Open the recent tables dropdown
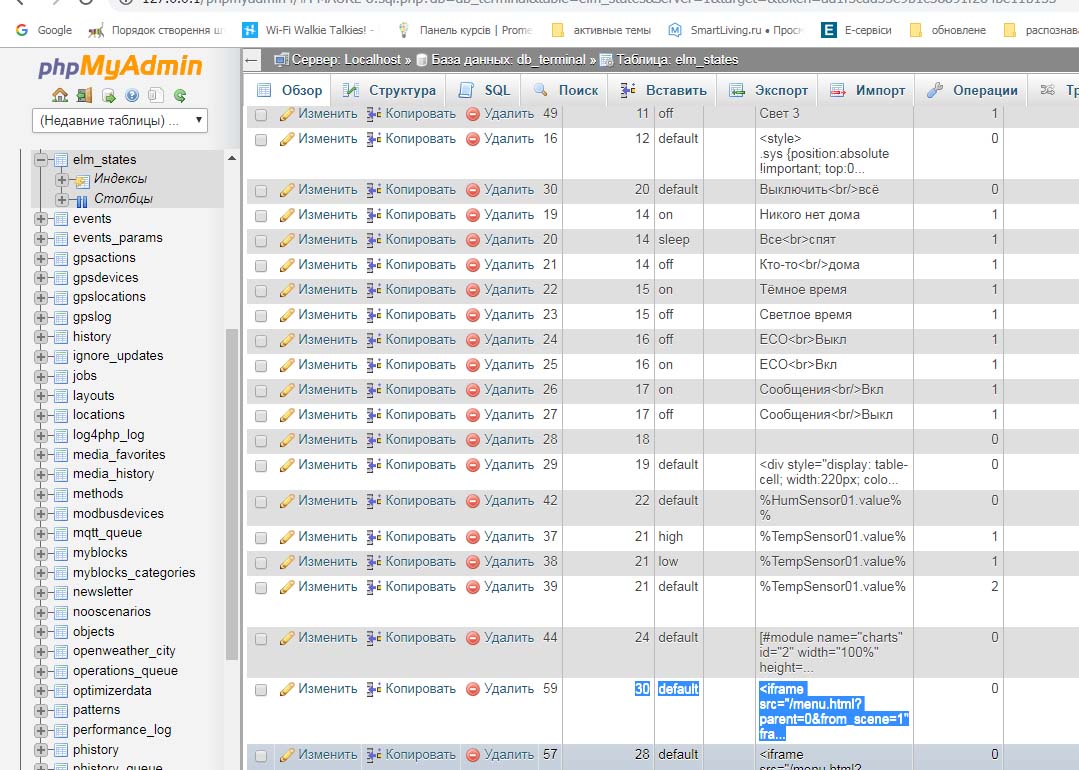This screenshot has height=770, width=1079. pos(120,121)
